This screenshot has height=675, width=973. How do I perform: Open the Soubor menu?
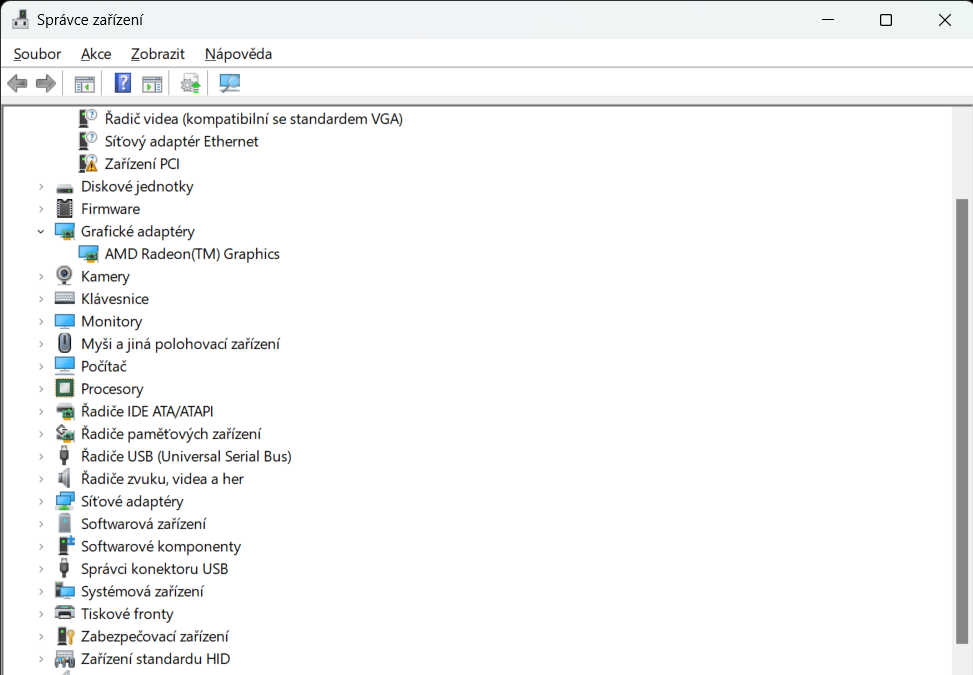(37, 54)
